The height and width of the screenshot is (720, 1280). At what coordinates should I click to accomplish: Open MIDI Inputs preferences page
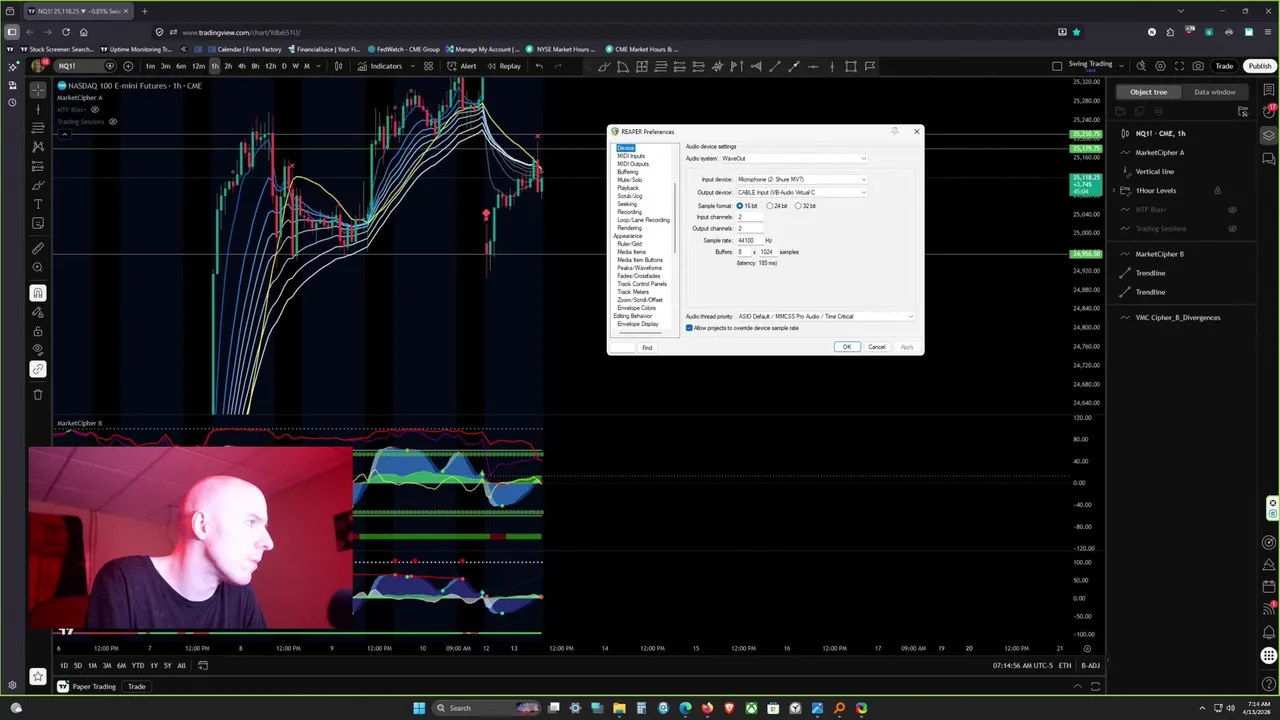631,156
